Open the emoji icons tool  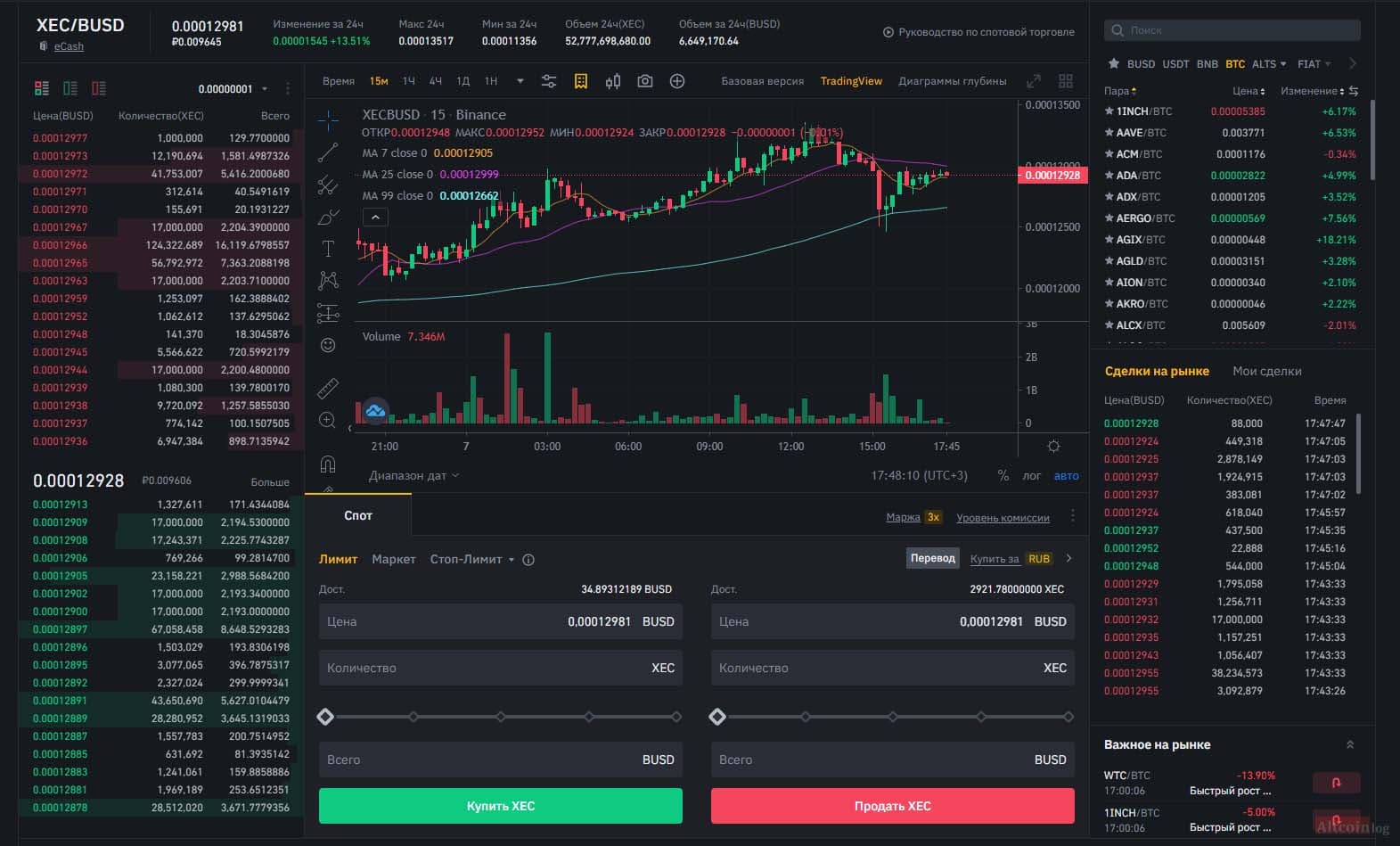(328, 345)
